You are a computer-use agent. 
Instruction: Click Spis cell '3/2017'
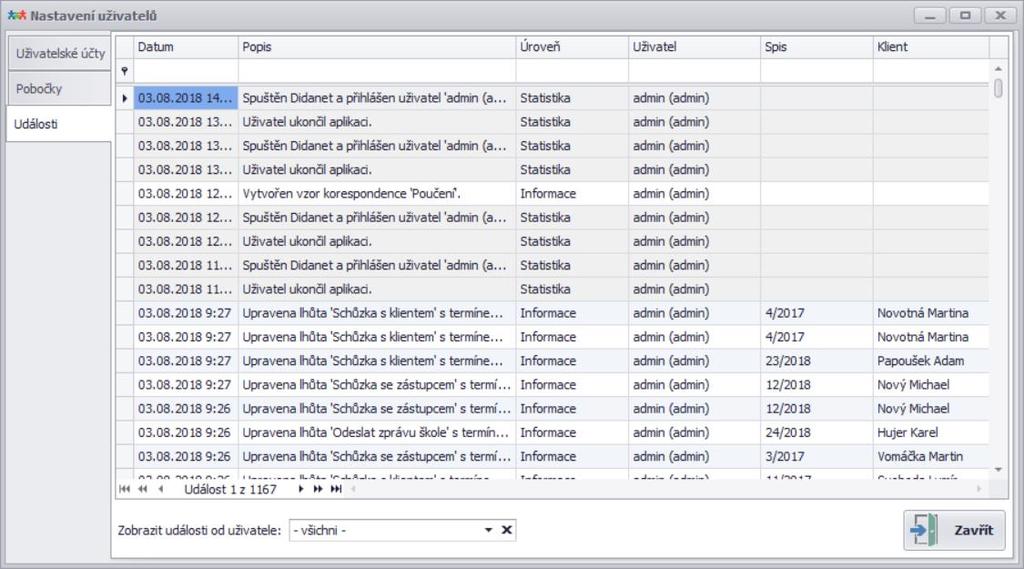pos(816,456)
